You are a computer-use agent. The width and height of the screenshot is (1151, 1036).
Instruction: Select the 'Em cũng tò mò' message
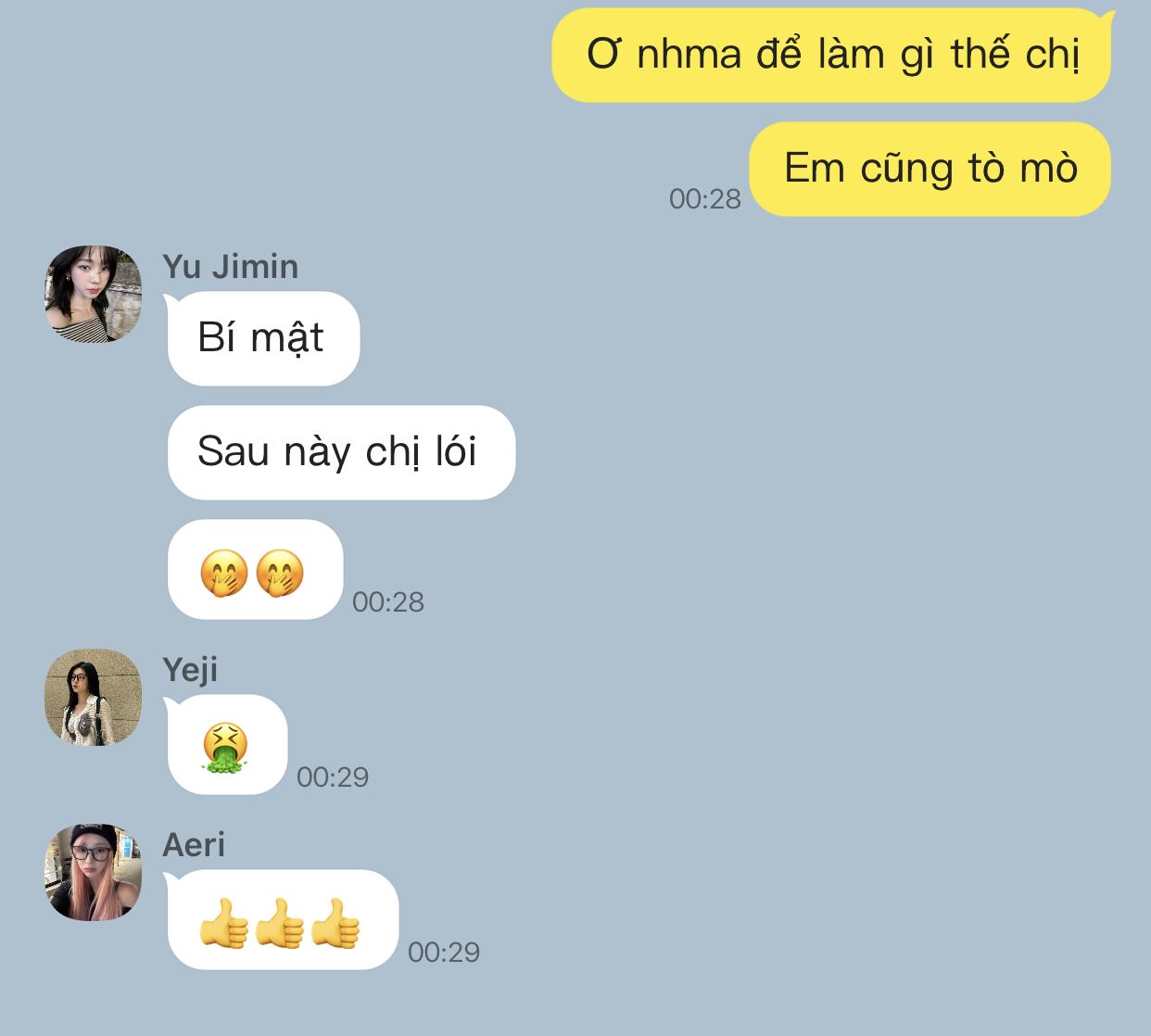930,169
